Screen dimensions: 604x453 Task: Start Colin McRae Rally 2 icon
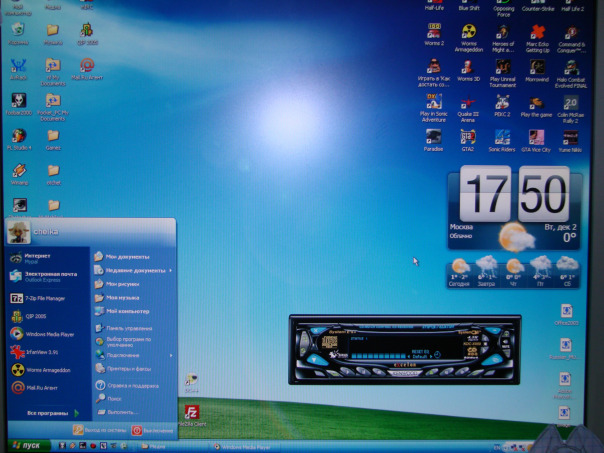571,102
